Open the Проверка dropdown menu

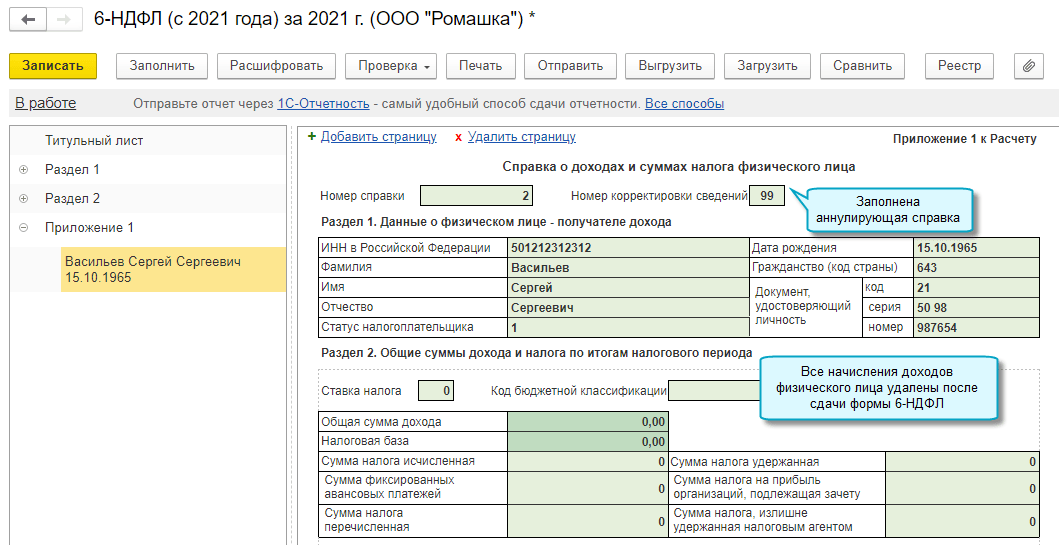pos(391,66)
